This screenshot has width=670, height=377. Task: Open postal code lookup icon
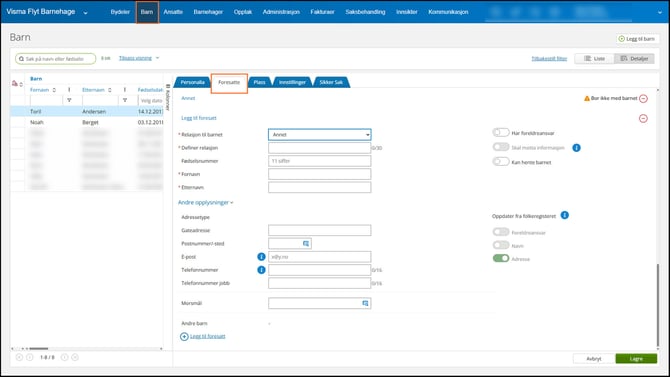click(x=306, y=244)
